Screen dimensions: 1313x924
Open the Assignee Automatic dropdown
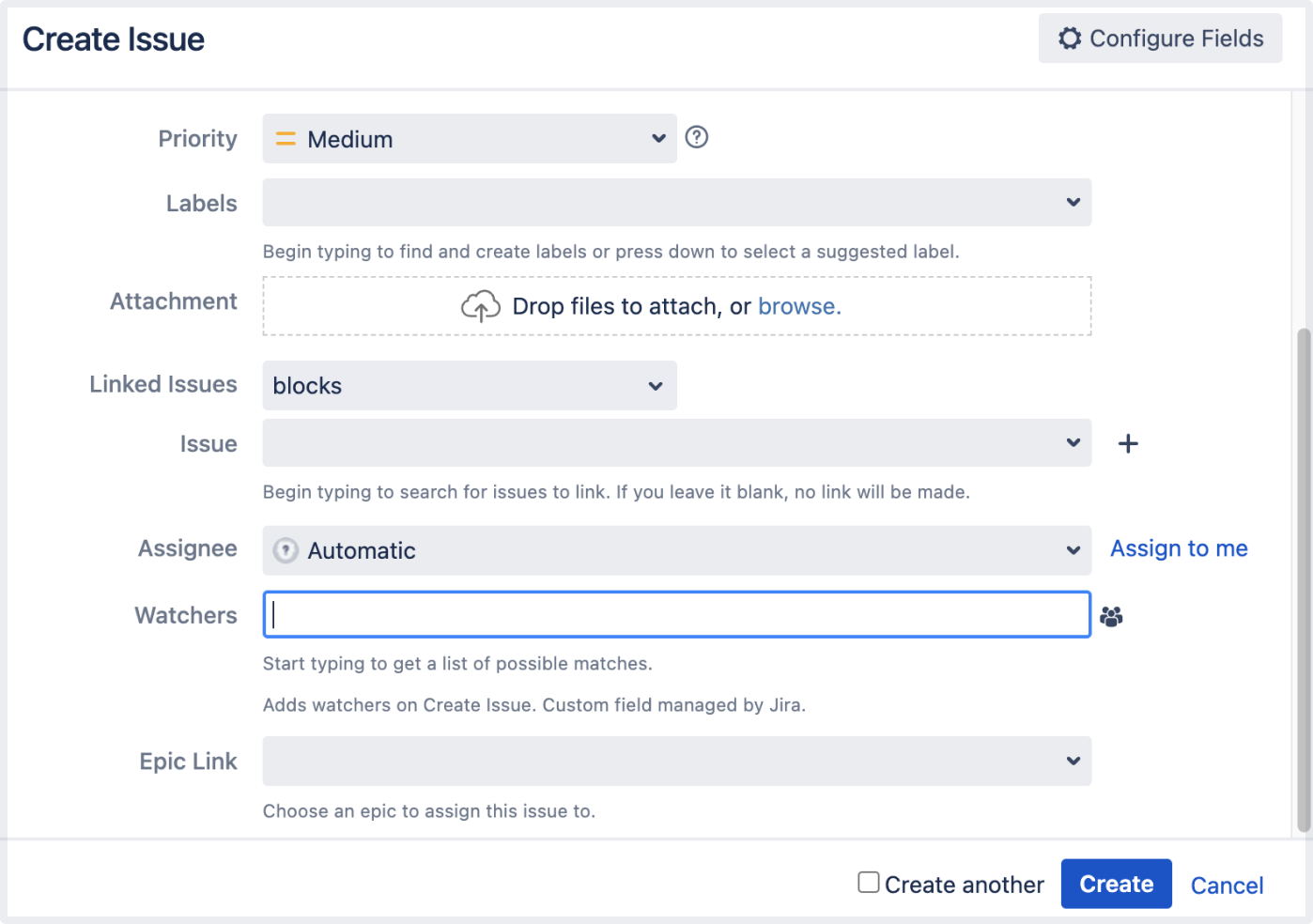coord(677,550)
